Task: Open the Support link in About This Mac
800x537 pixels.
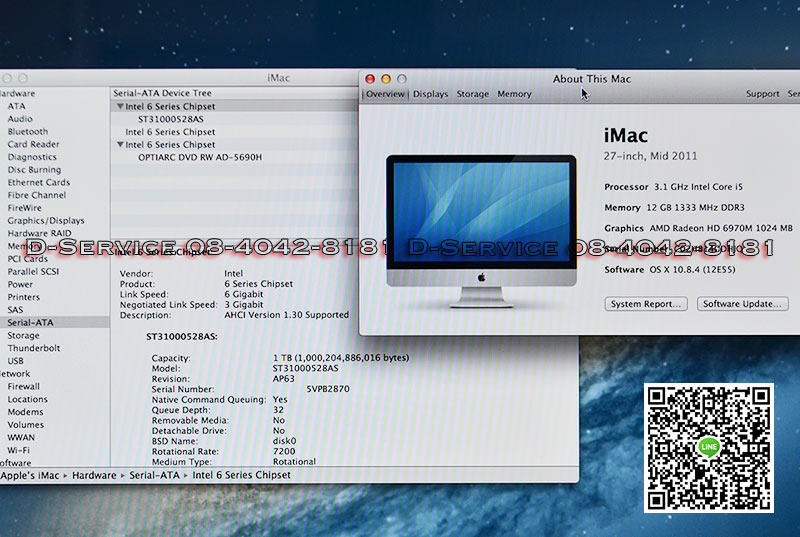Action: (x=762, y=94)
